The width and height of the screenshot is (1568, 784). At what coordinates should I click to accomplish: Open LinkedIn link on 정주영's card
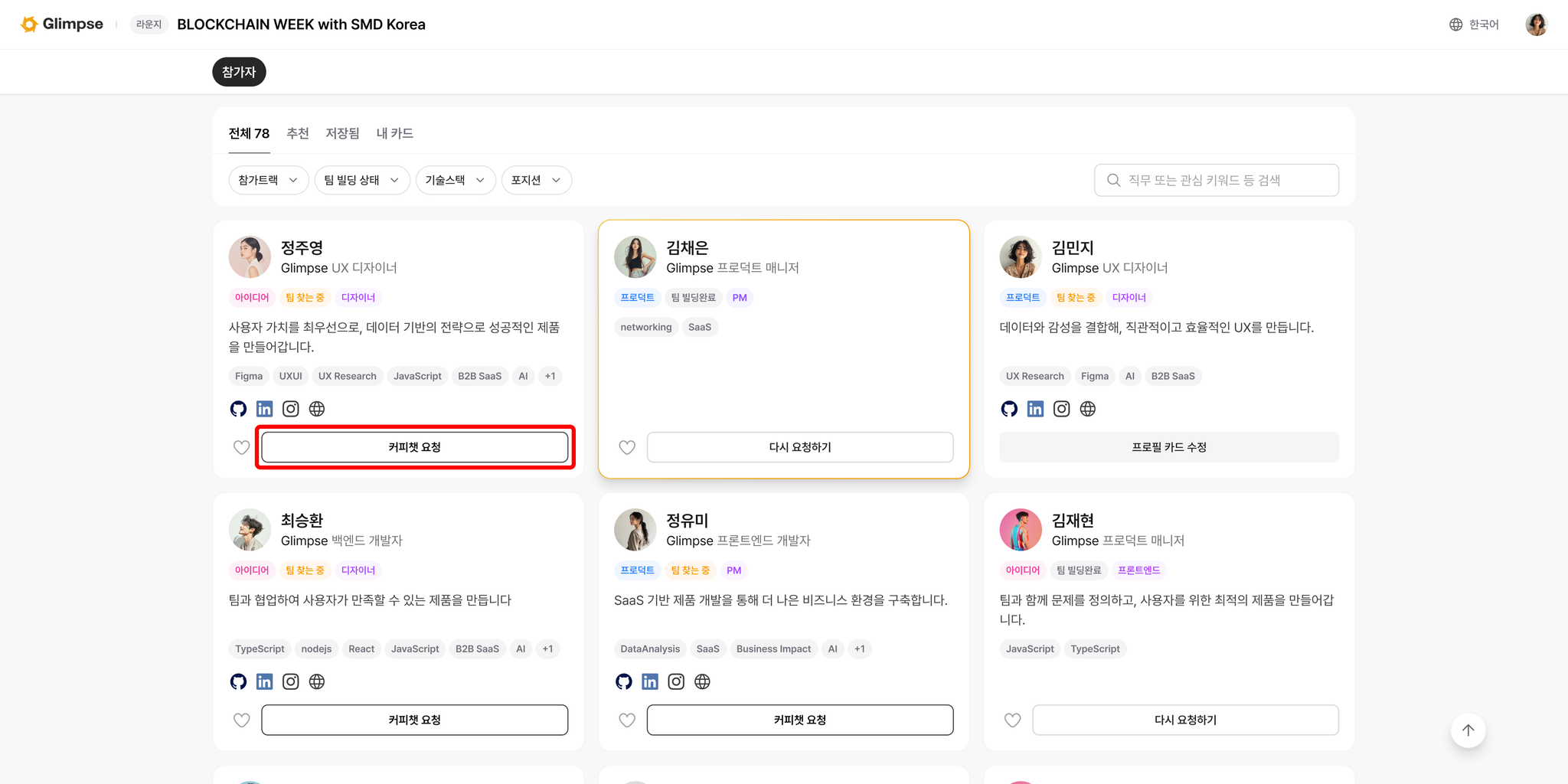click(x=264, y=409)
